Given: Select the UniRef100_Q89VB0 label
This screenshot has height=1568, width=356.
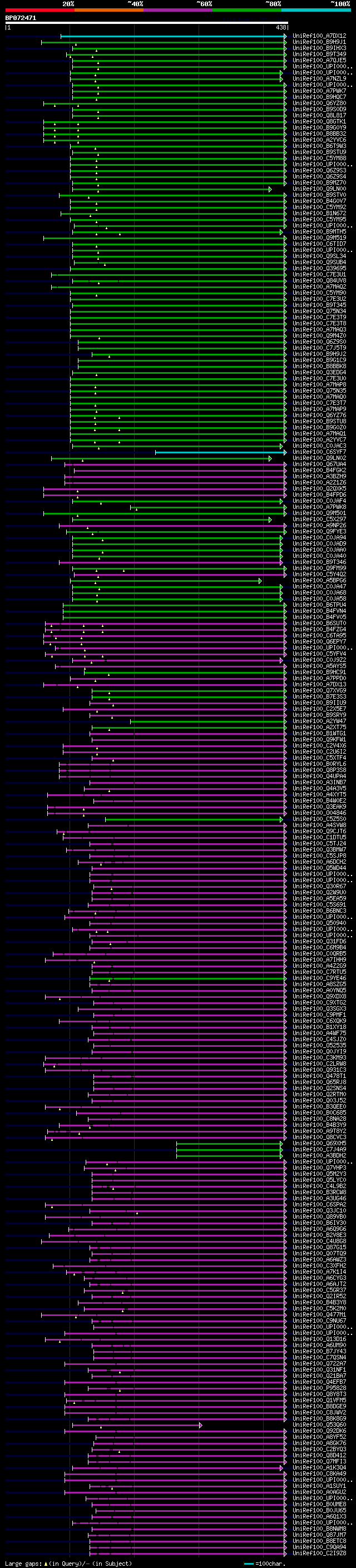Looking at the screenshot, I should point(319,1217).
